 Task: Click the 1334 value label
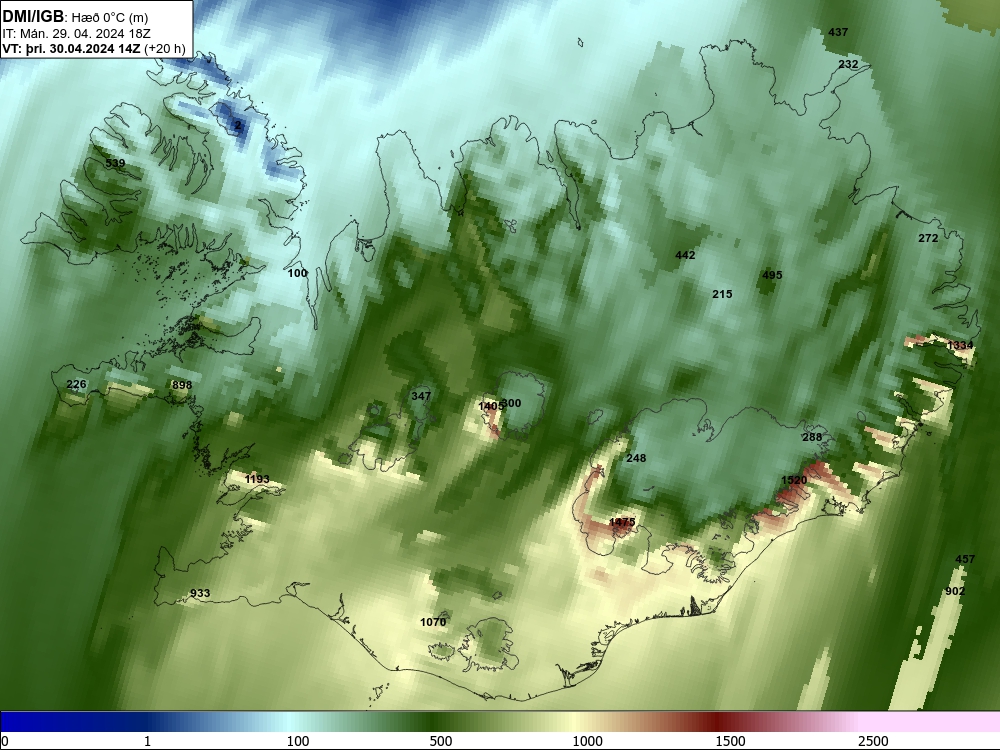pyautogui.click(x=960, y=345)
